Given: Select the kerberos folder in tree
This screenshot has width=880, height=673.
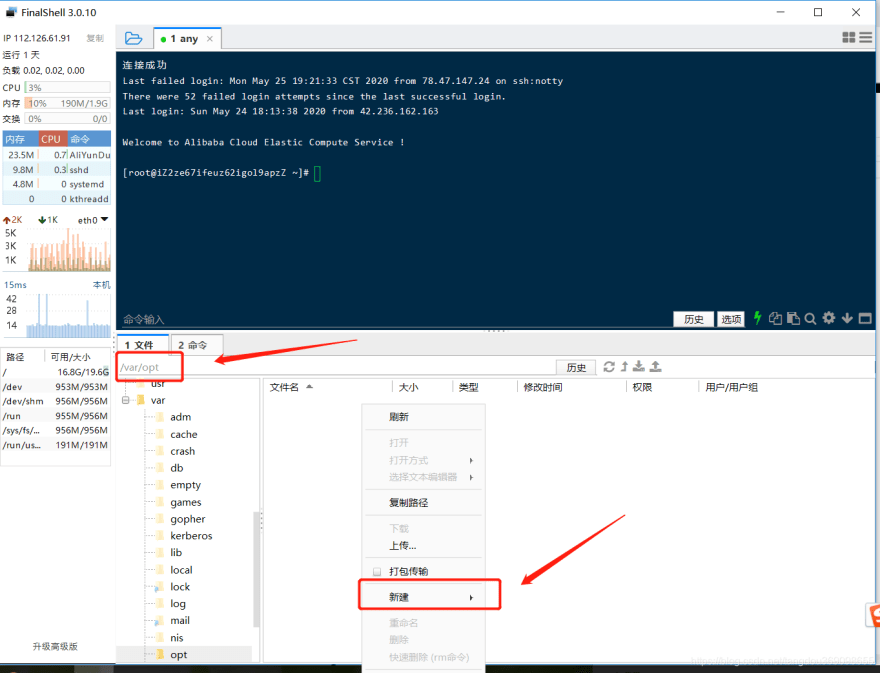Looking at the screenshot, I should [191, 536].
